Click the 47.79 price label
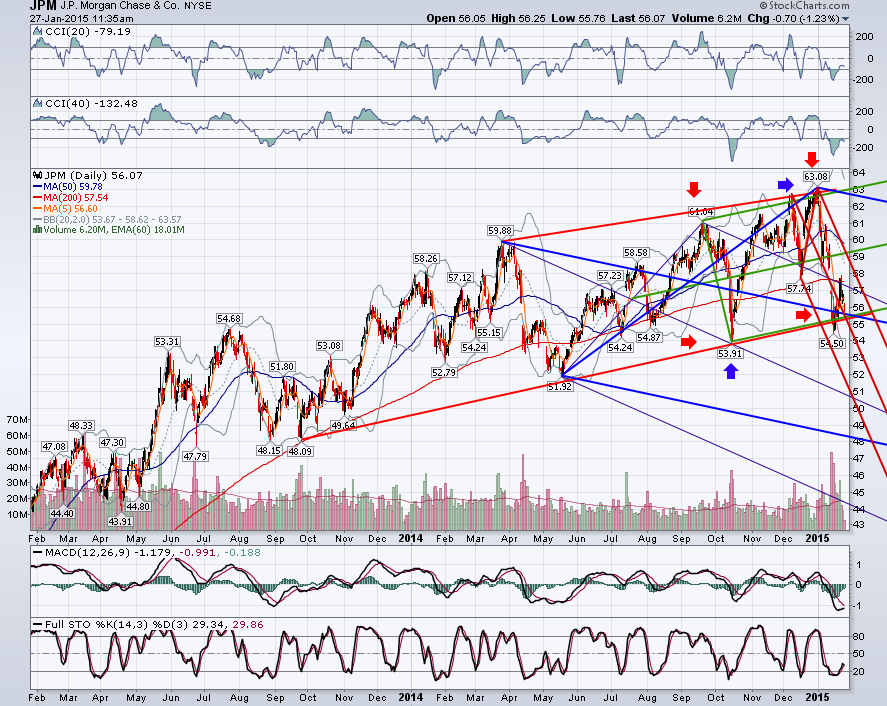 coord(195,456)
